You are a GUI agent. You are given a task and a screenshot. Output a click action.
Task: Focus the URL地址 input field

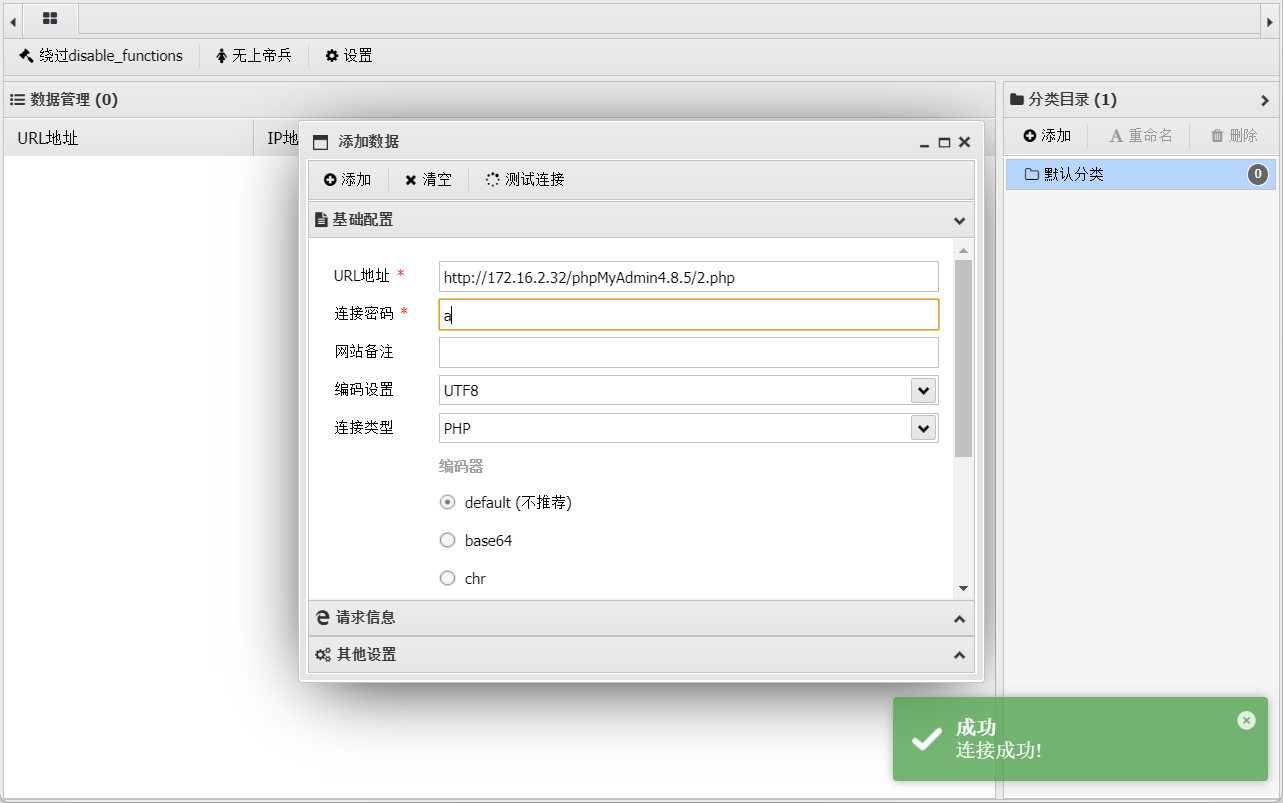[689, 277]
